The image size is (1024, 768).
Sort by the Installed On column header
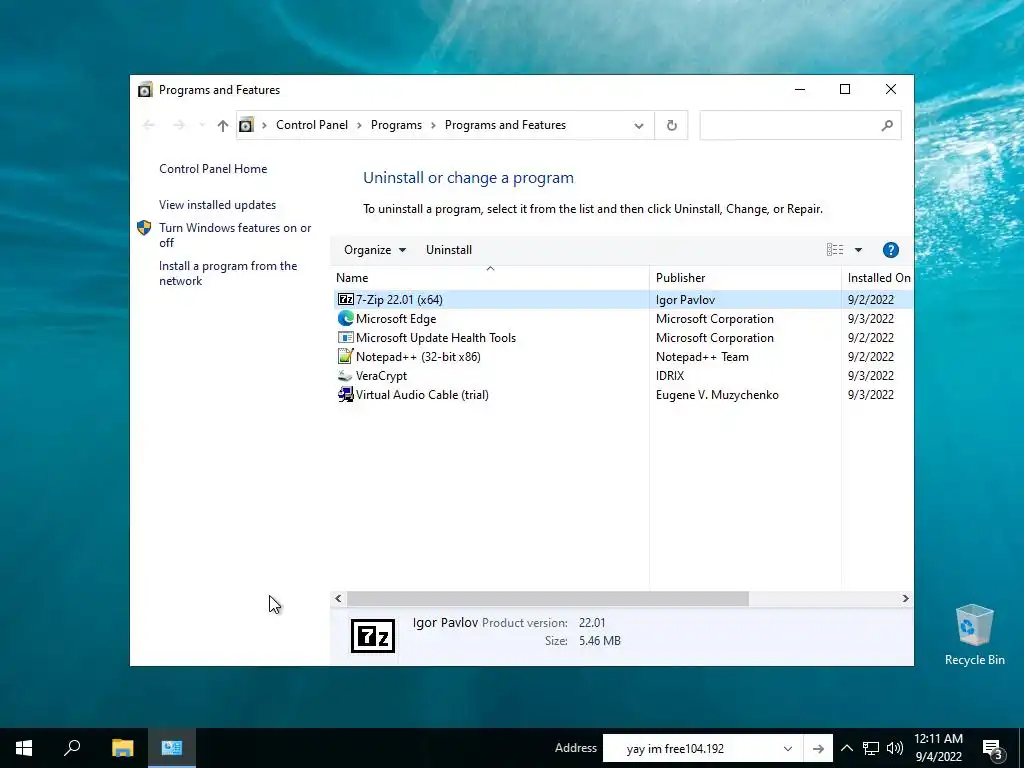coord(878,278)
